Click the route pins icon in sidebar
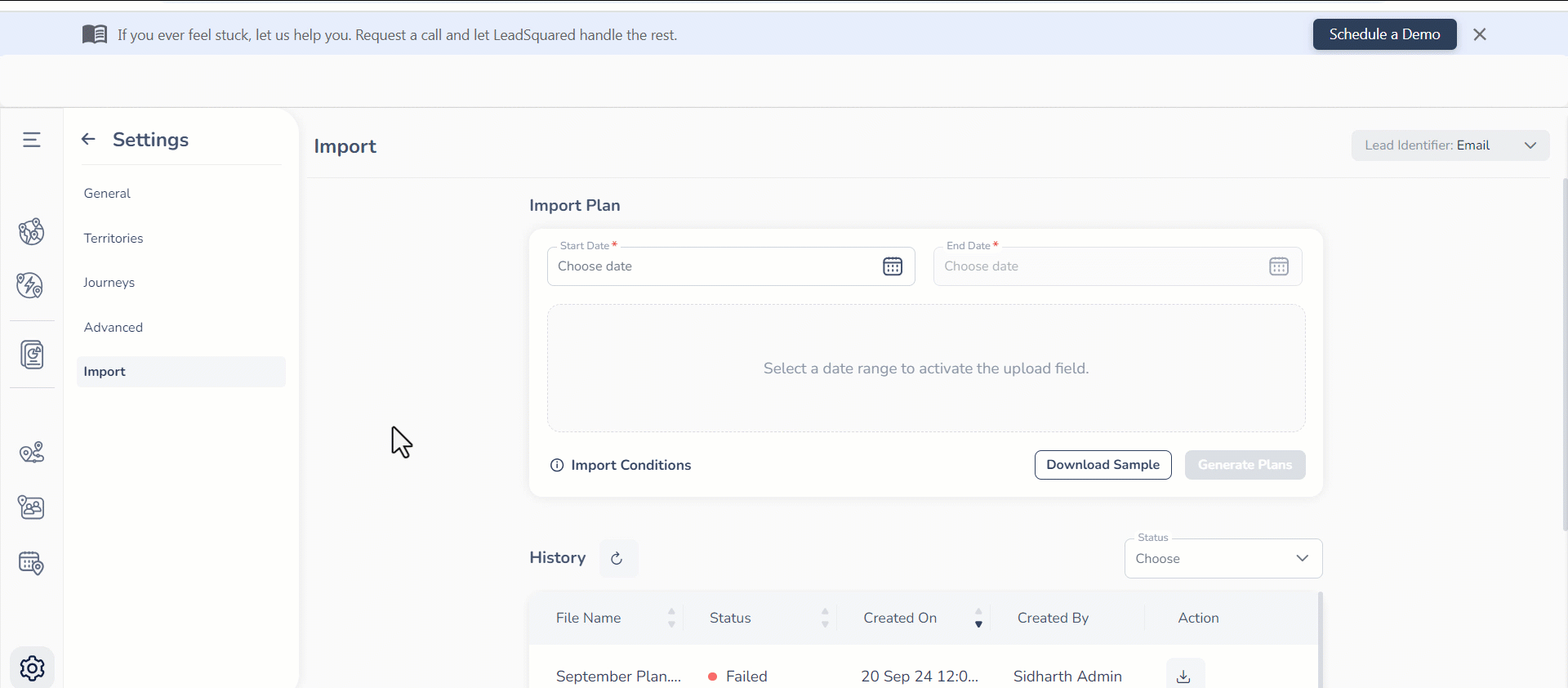Image resolution: width=1568 pixels, height=688 pixels. coord(32,453)
